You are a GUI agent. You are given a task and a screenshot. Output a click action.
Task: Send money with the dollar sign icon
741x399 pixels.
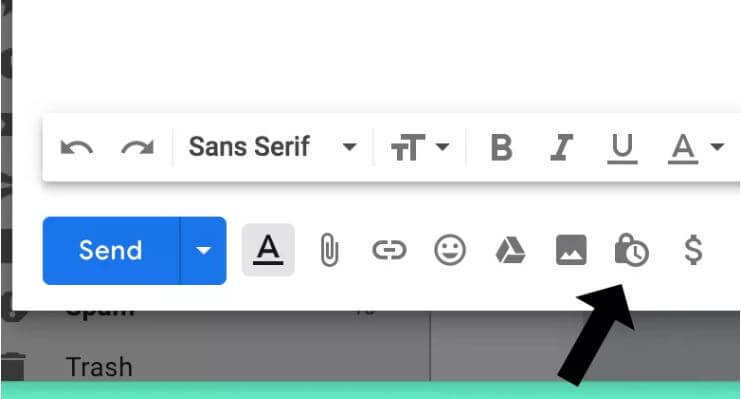pyautogui.click(x=693, y=250)
